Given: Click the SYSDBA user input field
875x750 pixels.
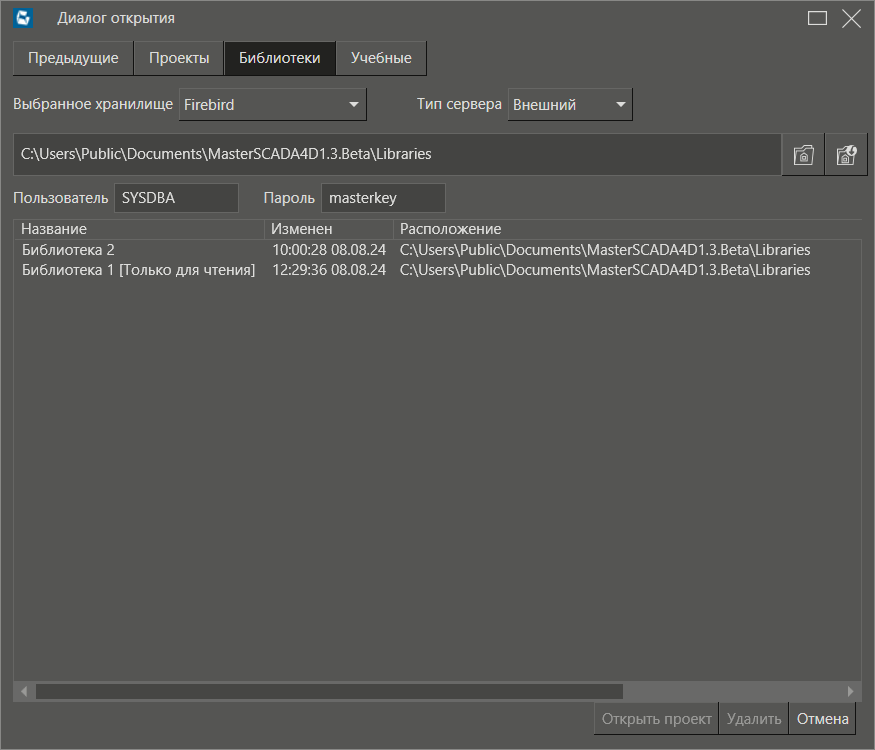Looking at the screenshot, I should (x=176, y=198).
